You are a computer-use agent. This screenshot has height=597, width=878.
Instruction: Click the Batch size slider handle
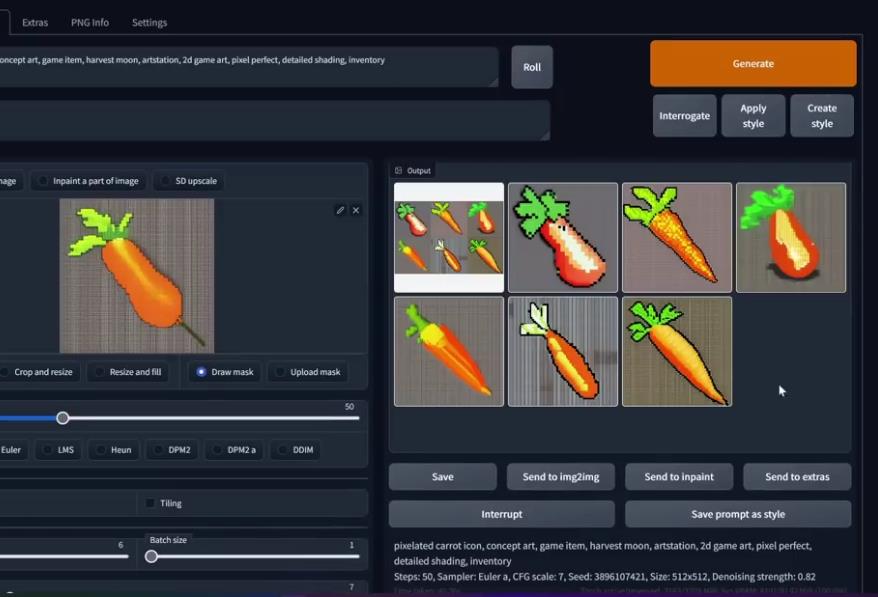151,556
